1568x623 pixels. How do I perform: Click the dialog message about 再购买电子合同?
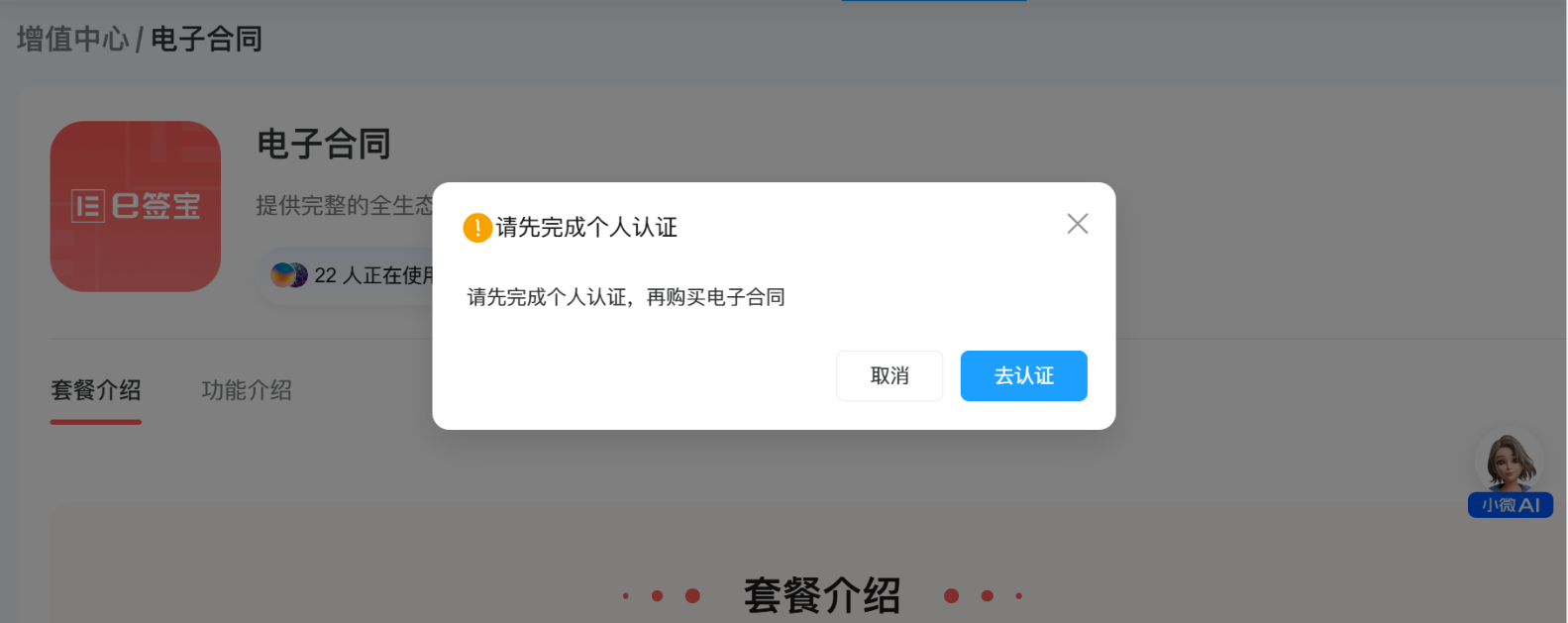[x=626, y=297]
